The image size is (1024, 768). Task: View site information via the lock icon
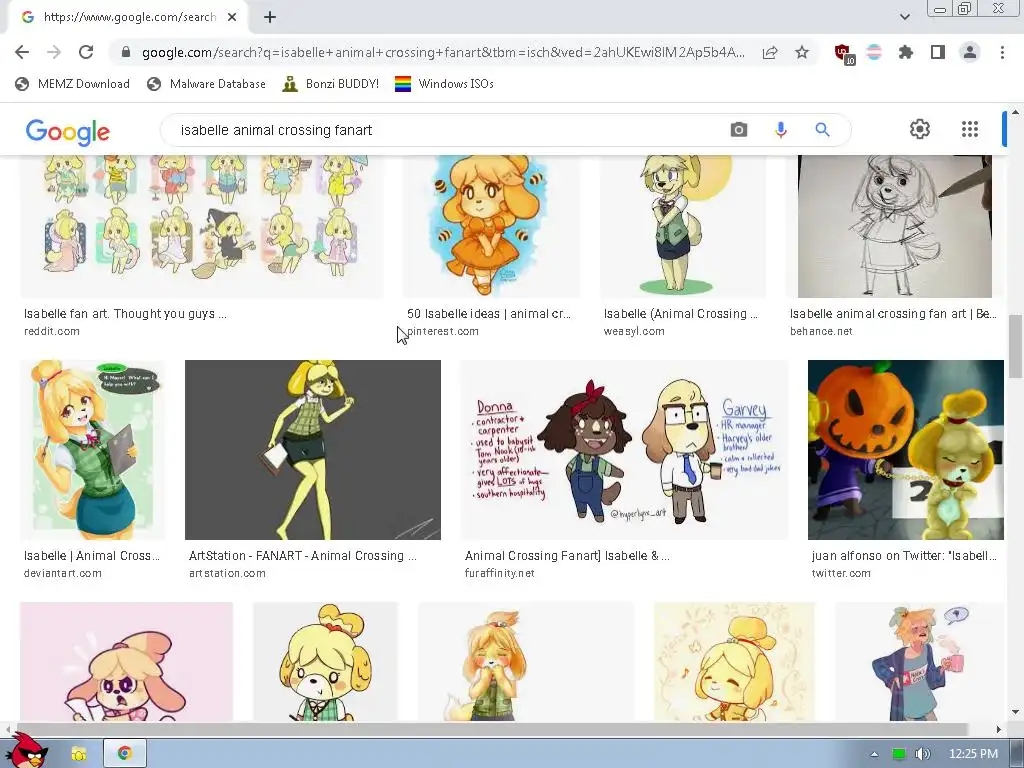[x=126, y=52]
